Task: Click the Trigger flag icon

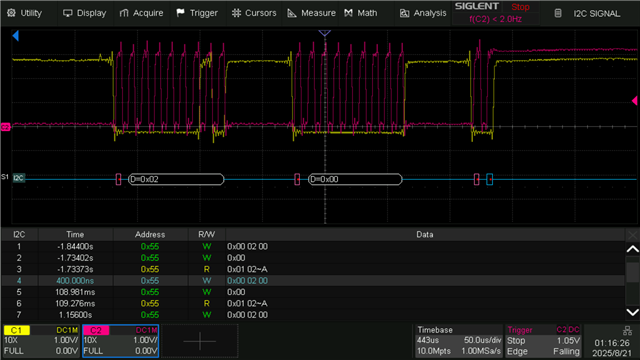Action: pos(180,13)
